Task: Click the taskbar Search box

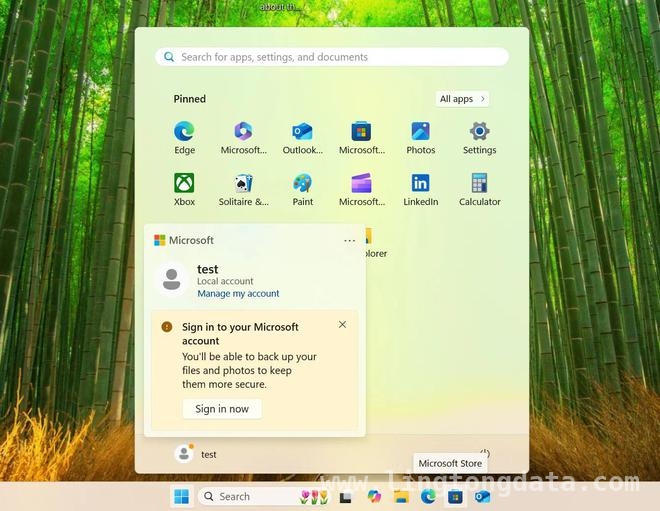Action: pyautogui.click(x=263, y=497)
